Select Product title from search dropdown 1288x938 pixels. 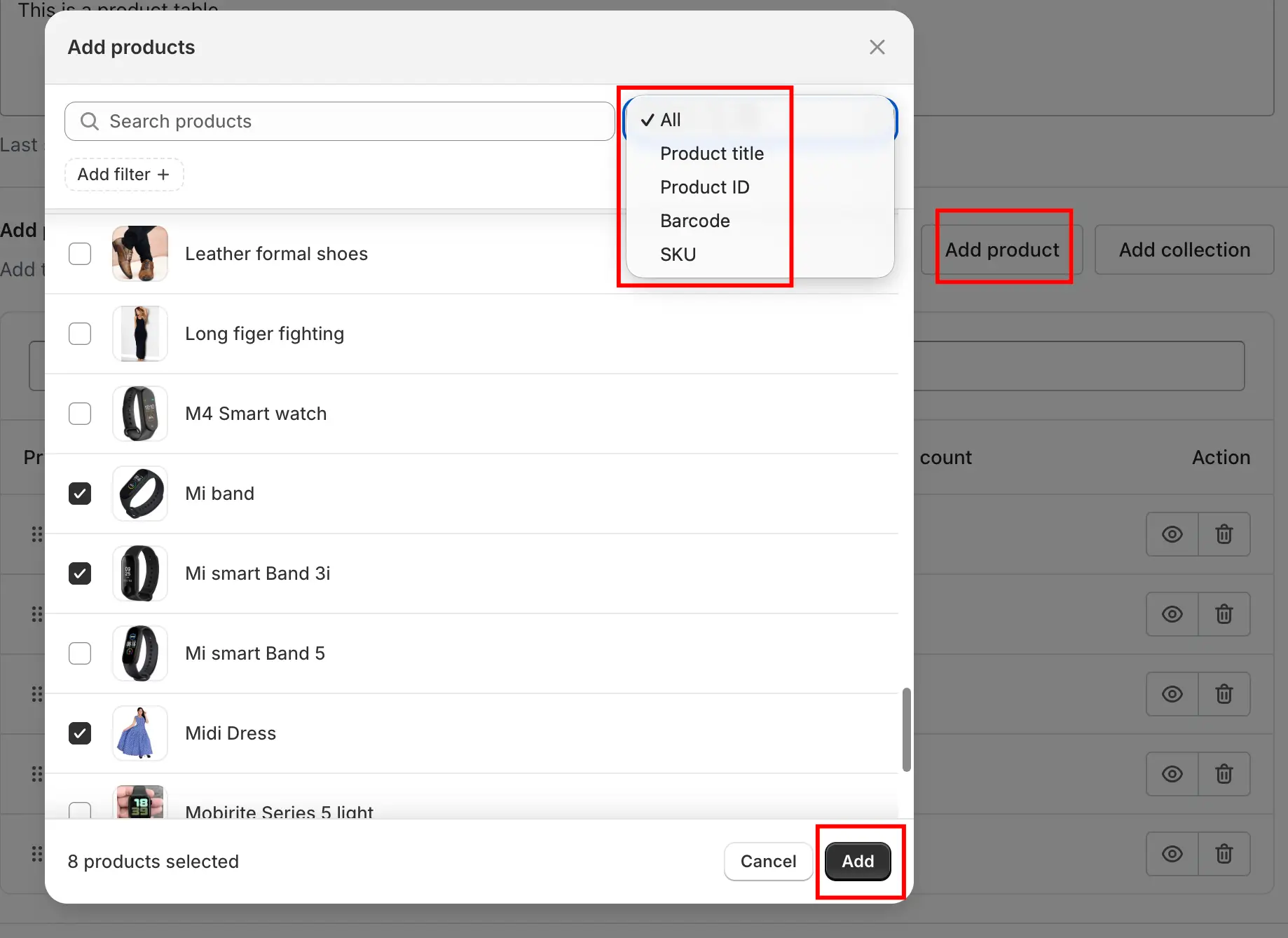(711, 154)
